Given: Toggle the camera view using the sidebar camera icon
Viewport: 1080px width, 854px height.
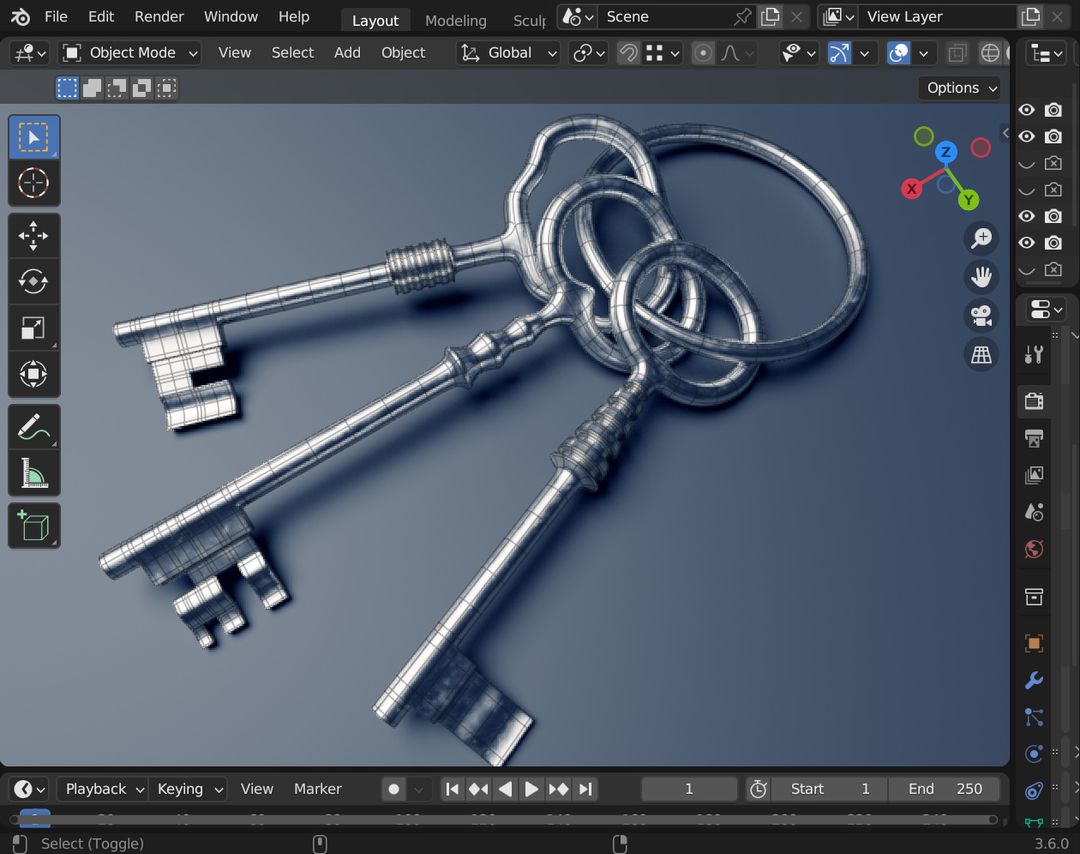Looking at the screenshot, I should point(981,315).
